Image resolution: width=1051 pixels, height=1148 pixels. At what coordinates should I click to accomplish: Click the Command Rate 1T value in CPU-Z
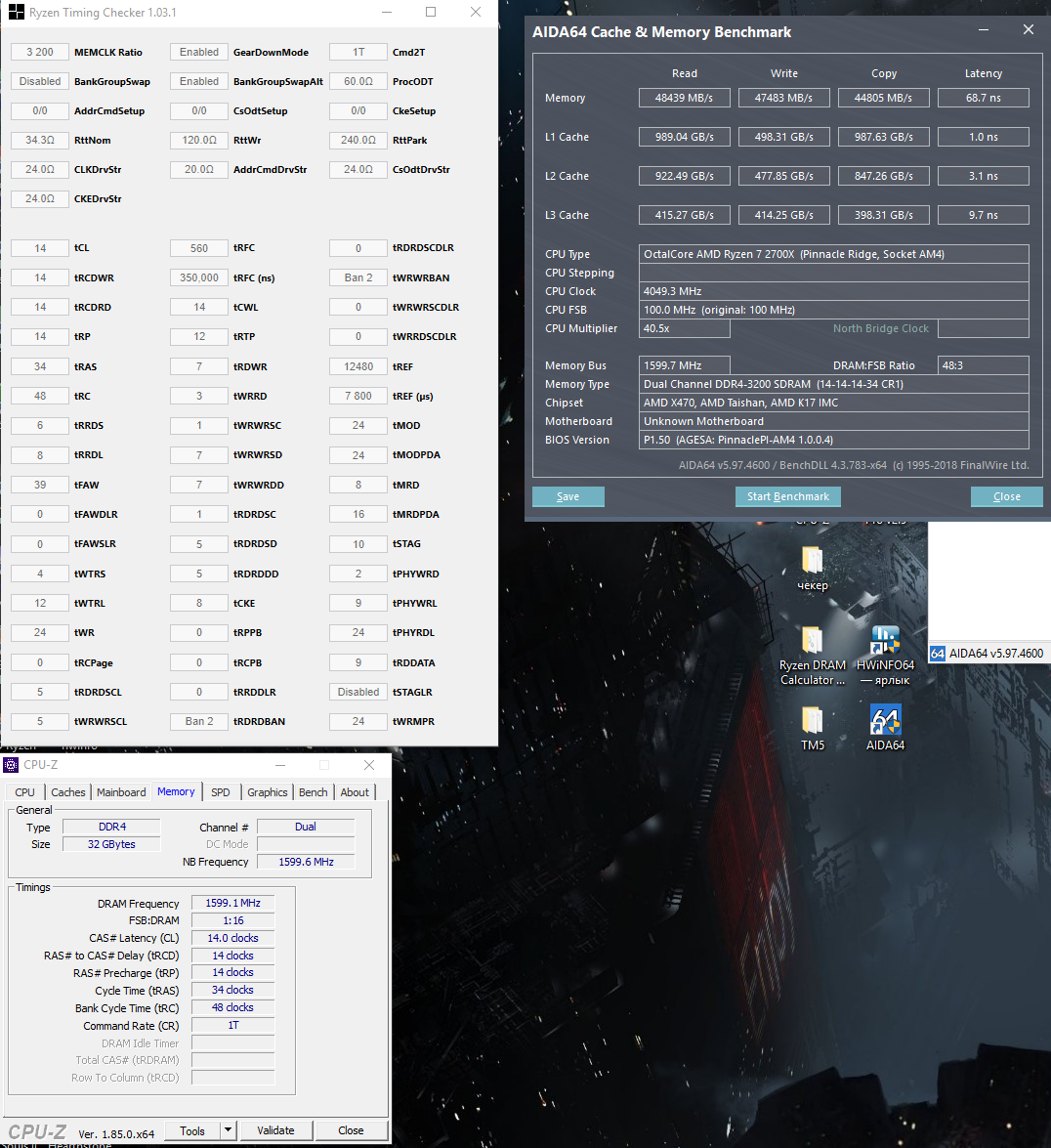pos(232,1025)
